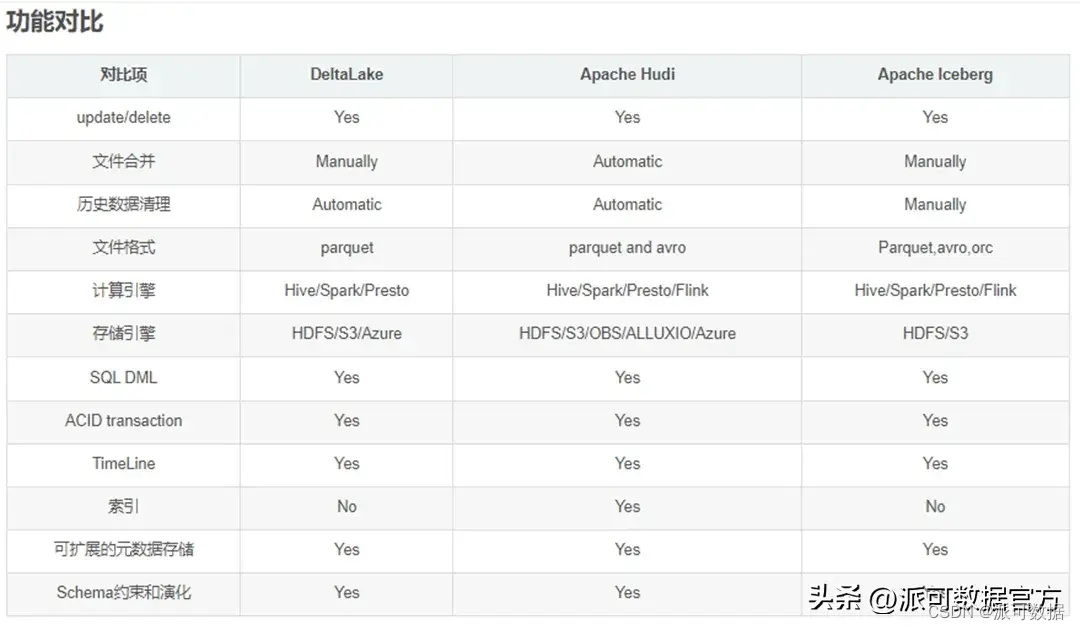Click the 索引 No cell under DeltaLake
Image resolution: width=1080 pixels, height=630 pixels.
pyautogui.click(x=346, y=507)
